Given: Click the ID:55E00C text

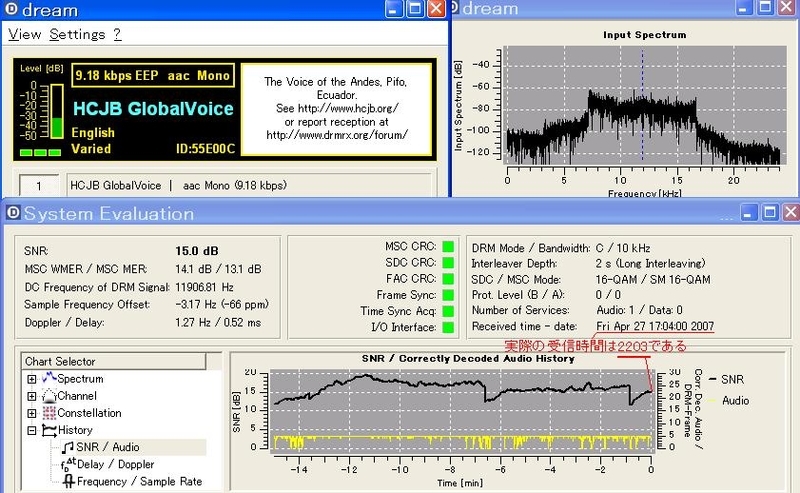Looking at the screenshot, I should click(x=205, y=149).
